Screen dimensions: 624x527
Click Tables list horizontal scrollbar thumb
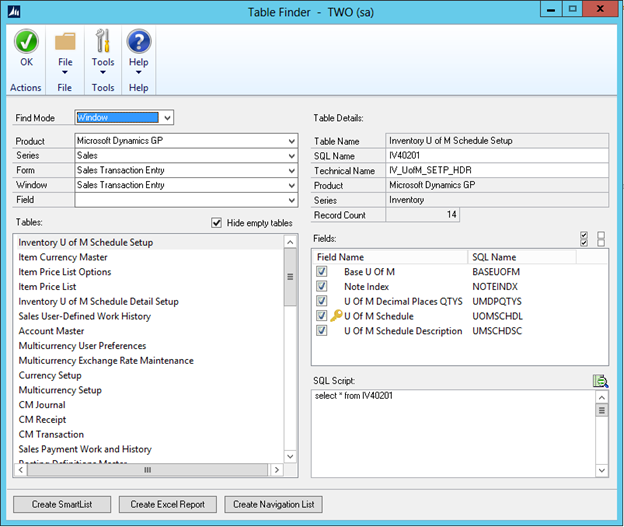148,470
